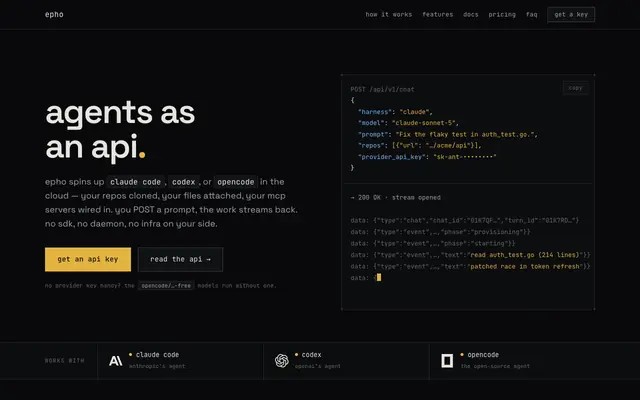Click anthropic's agent subtitle
640x400 pixels.
pyautogui.click(x=157, y=366)
